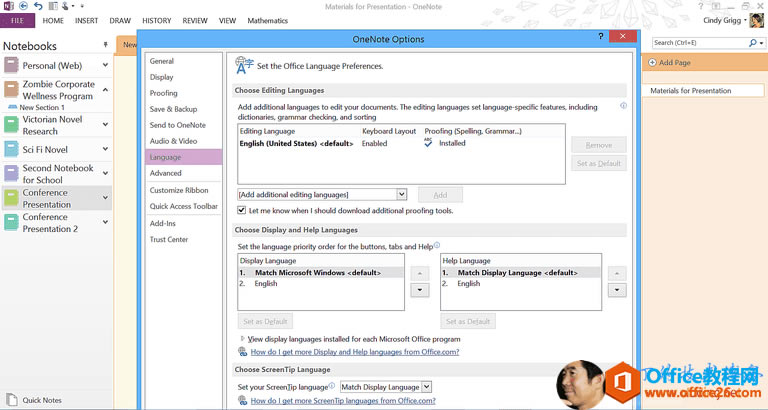Select Quick Access Toolbar options category

click(x=184, y=206)
